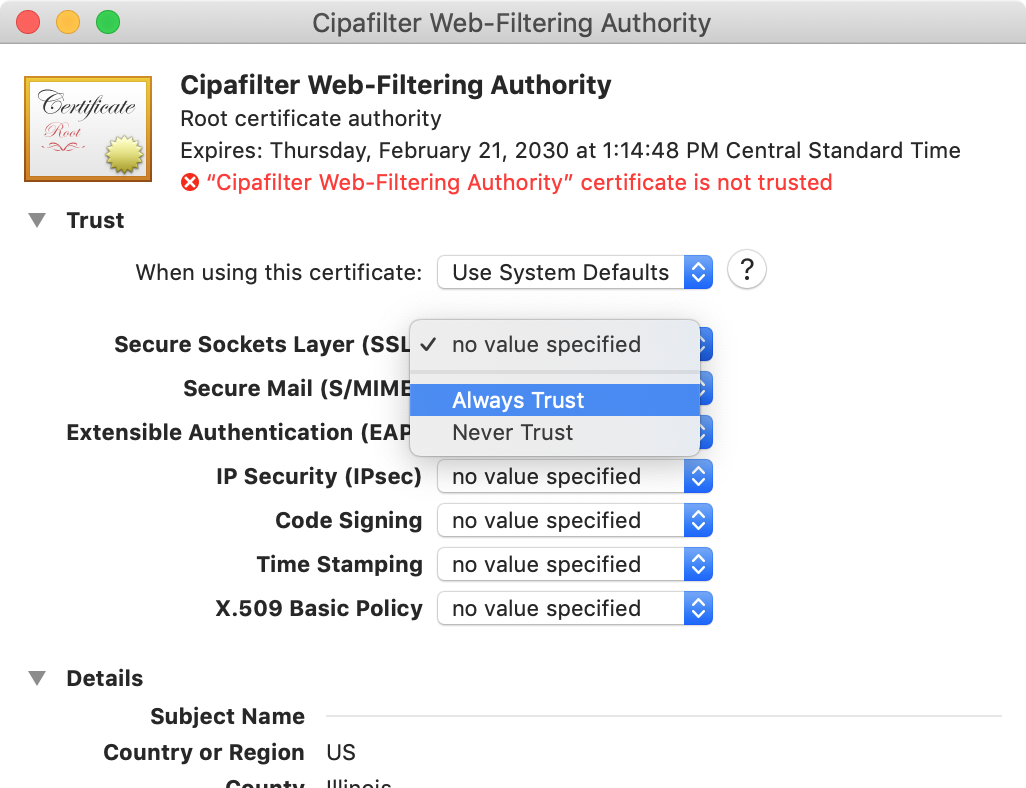Select 'Never Trust' in the open dropdown
The height and width of the screenshot is (788, 1026).
[513, 433]
